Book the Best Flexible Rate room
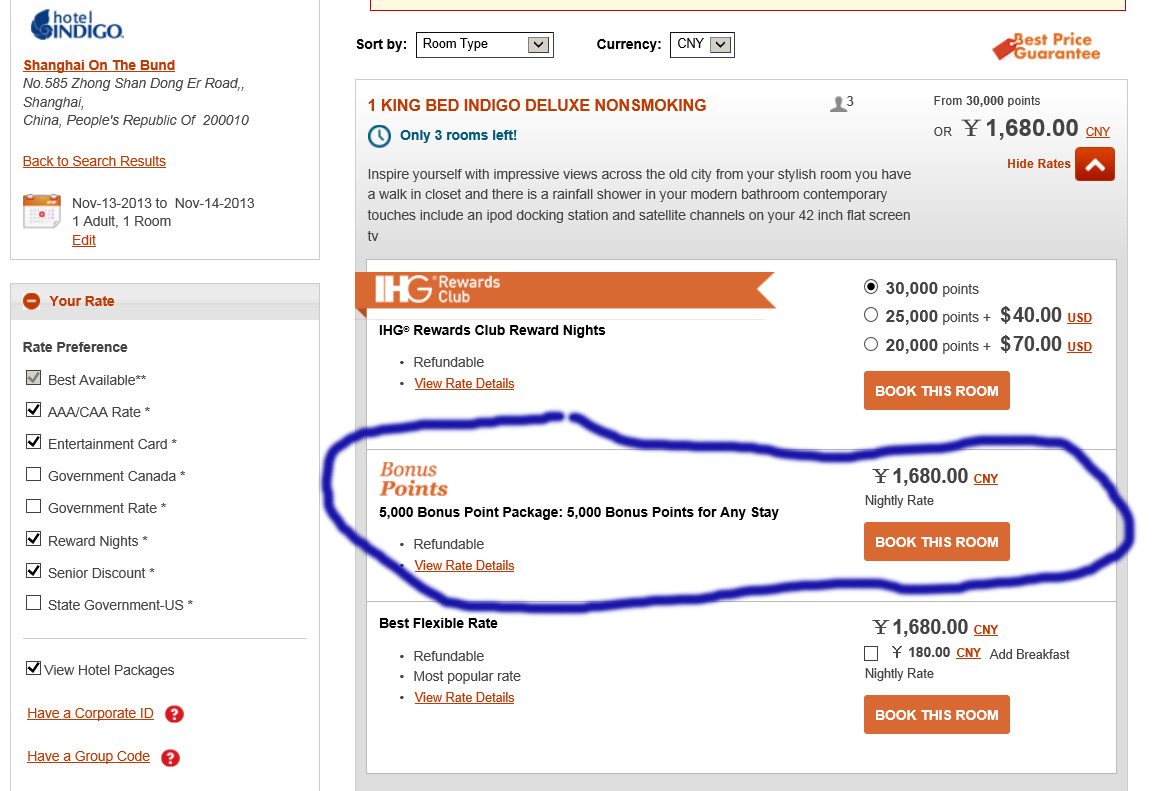Viewport: 1159px width, 791px height. [936, 715]
